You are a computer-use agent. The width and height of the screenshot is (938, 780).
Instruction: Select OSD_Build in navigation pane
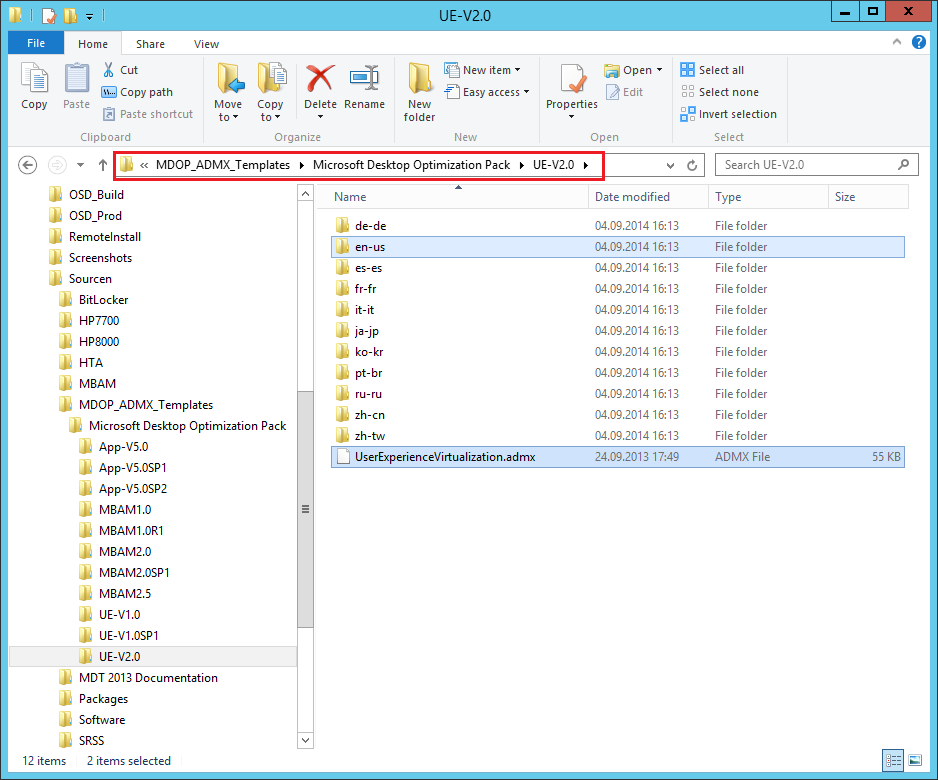[x=96, y=195]
